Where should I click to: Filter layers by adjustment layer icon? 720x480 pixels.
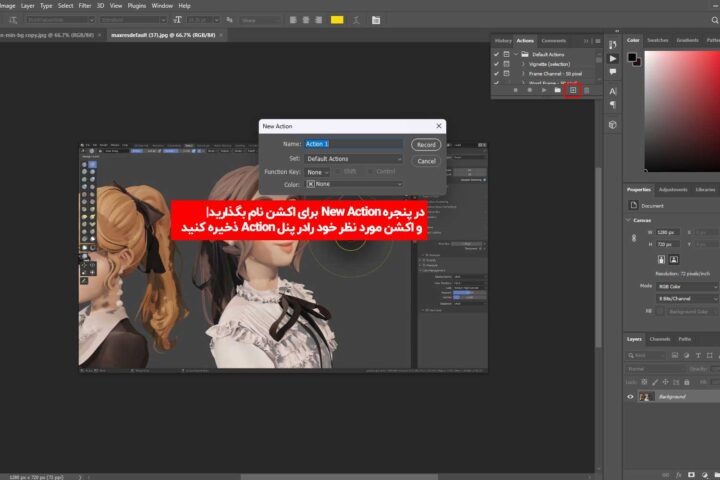click(x=686, y=356)
